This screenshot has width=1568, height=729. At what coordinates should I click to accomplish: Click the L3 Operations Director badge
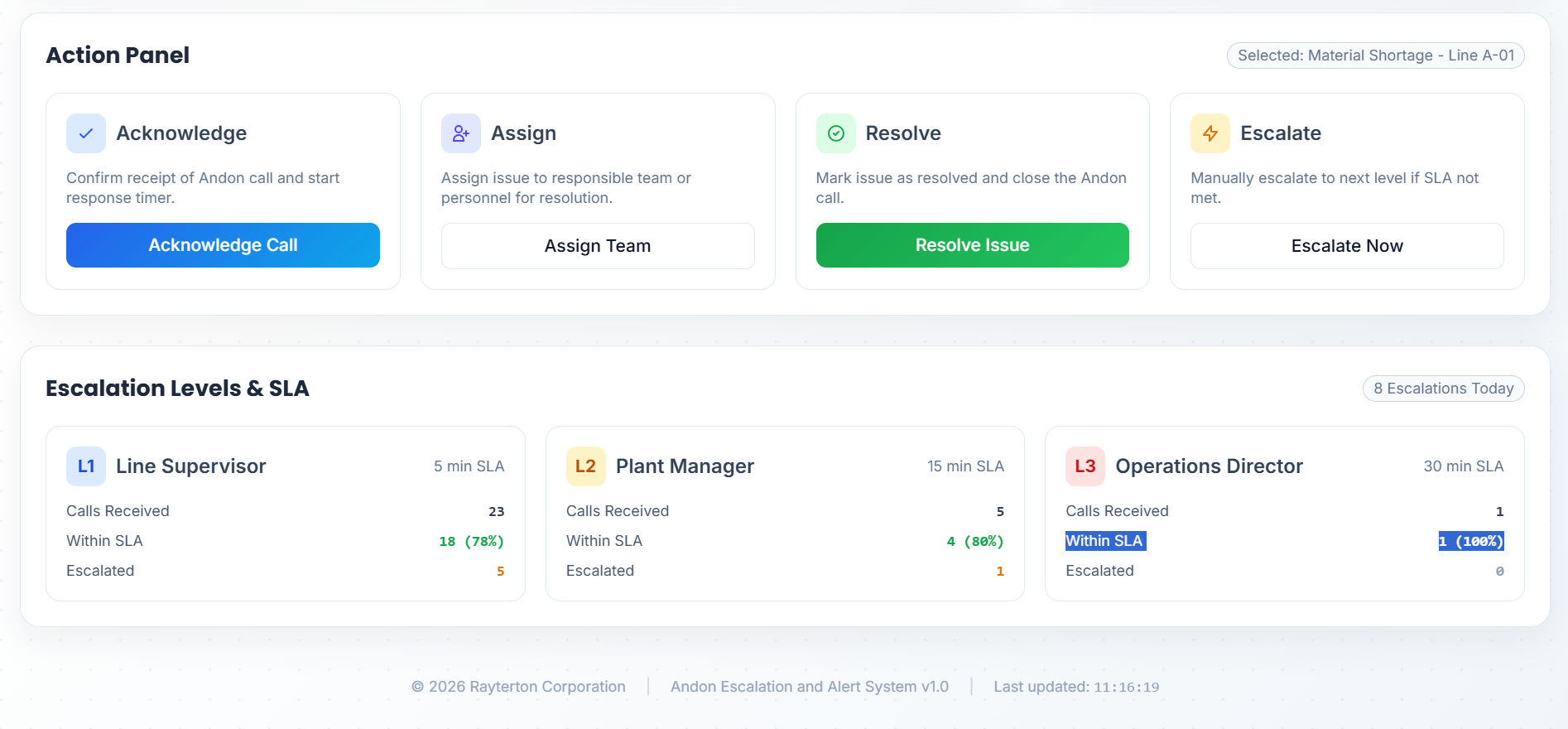tap(1085, 466)
